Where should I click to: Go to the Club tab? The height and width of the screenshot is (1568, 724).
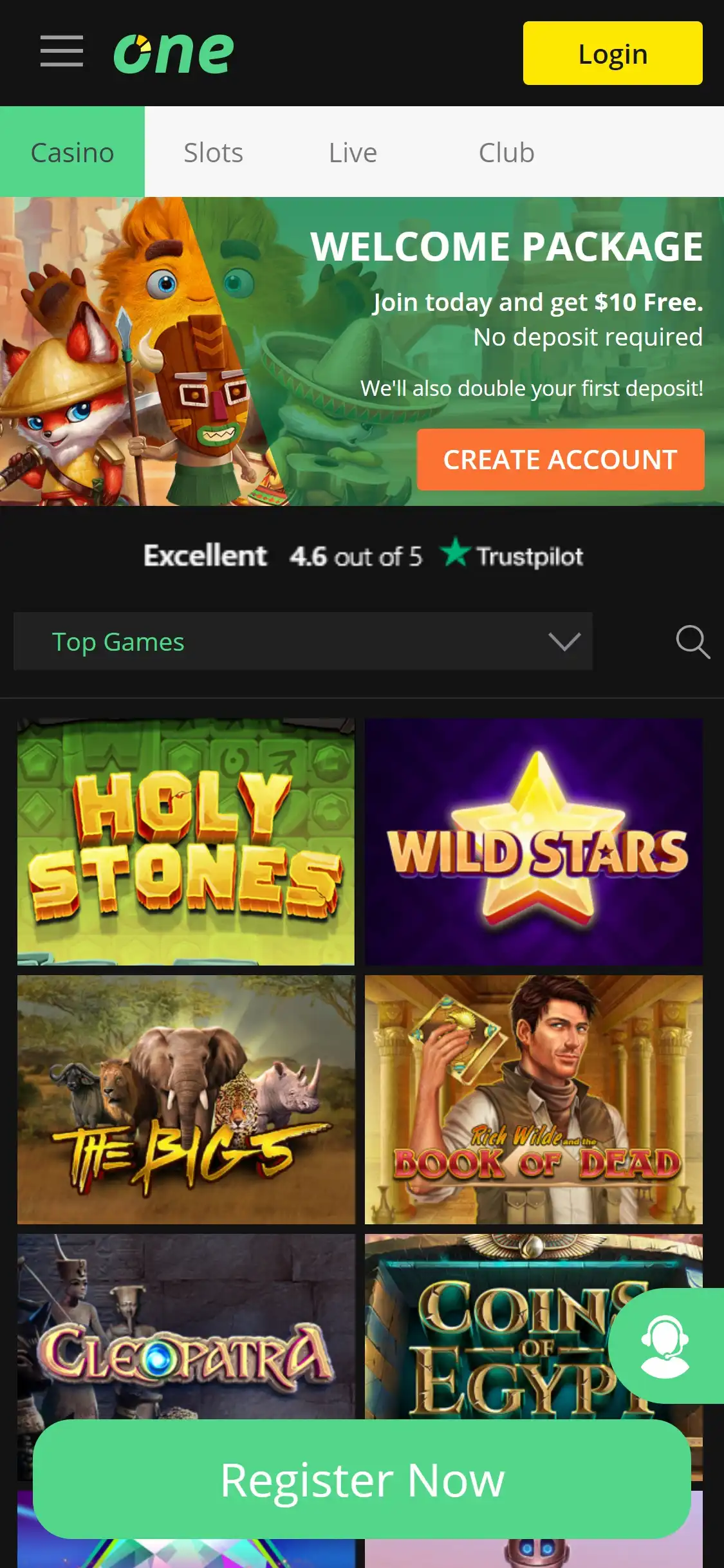click(506, 153)
